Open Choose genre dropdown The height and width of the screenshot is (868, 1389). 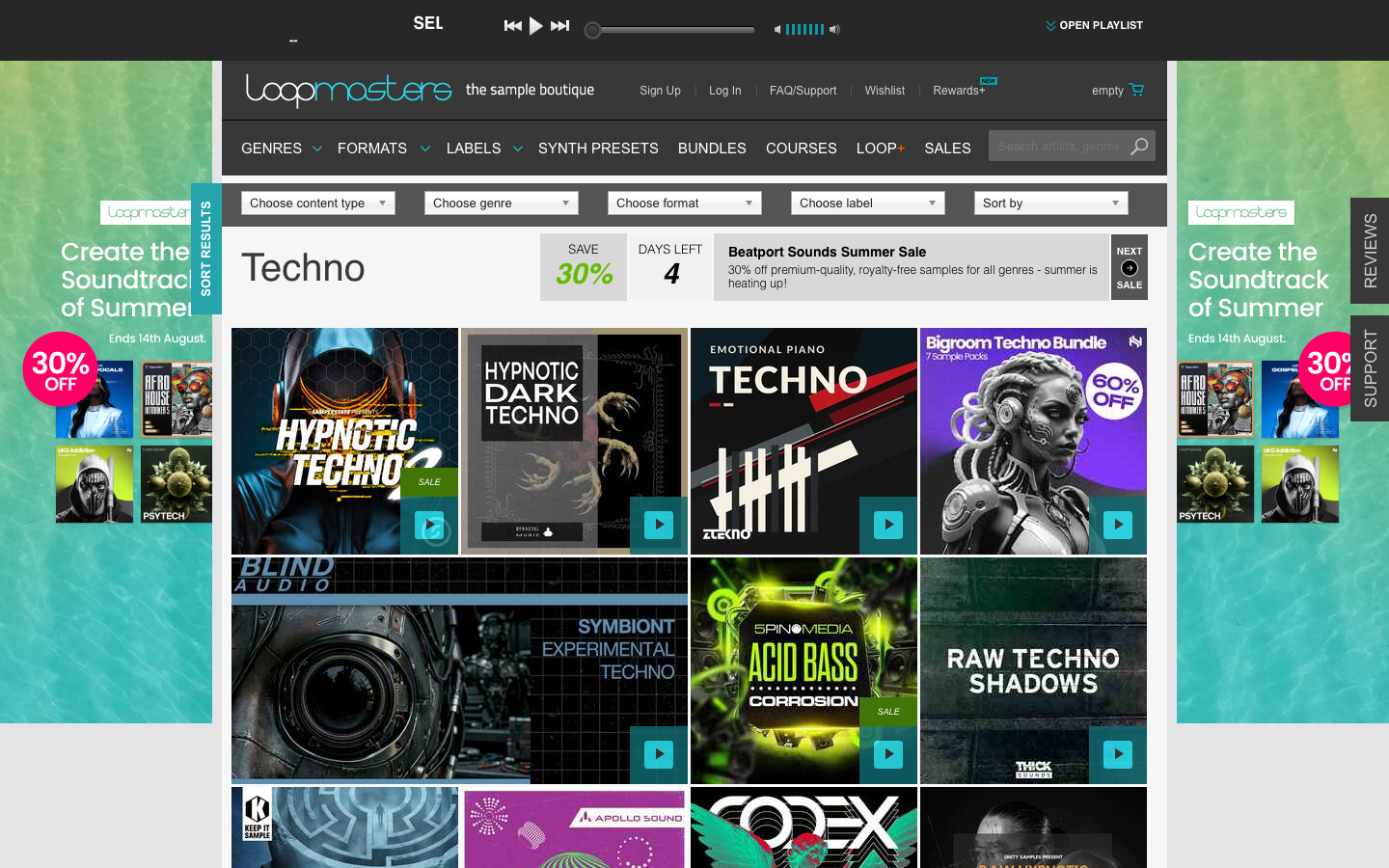(502, 203)
